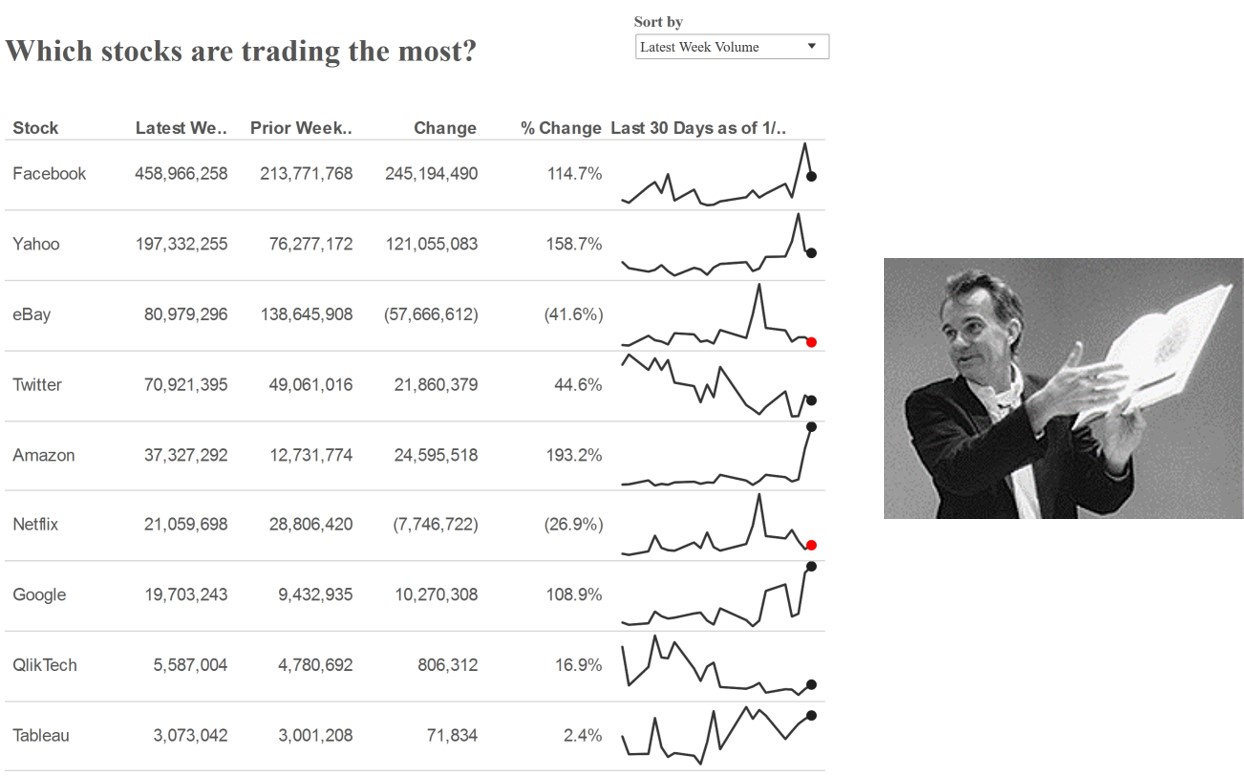The height and width of the screenshot is (777, 1244).
Task: Click the Twitter stock name
Action: pos(37,385)
